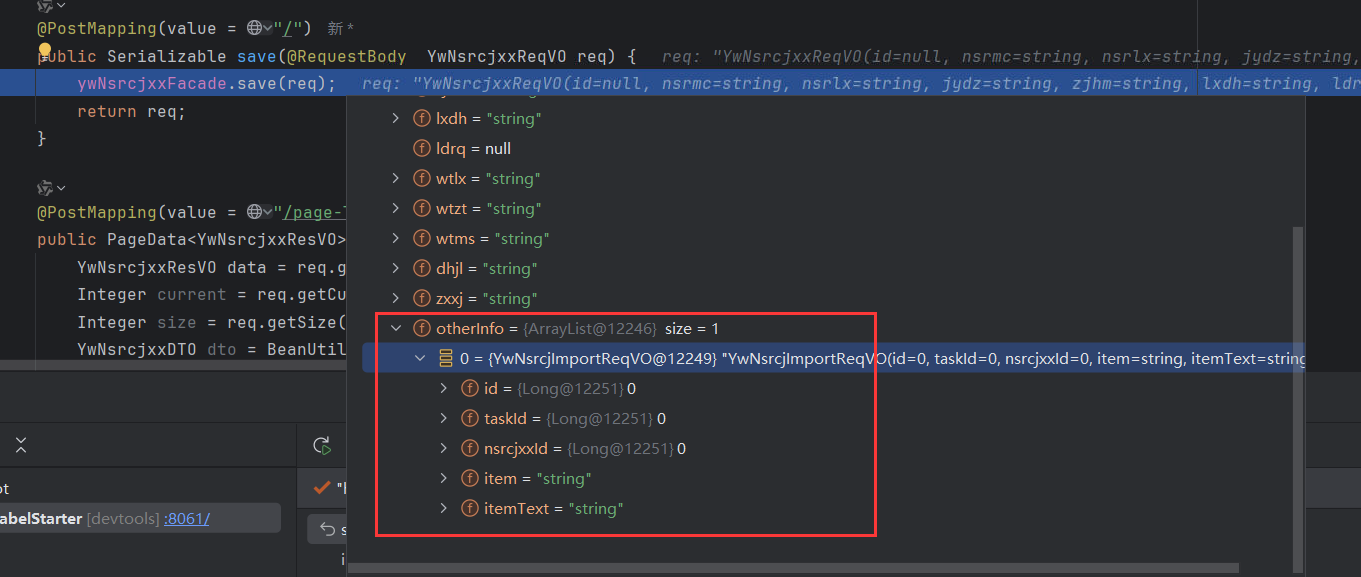The height and width of the screenshot is (577, 1361).
Task: Select the orange checkmark thread frame entry
Action: [322, 488]
